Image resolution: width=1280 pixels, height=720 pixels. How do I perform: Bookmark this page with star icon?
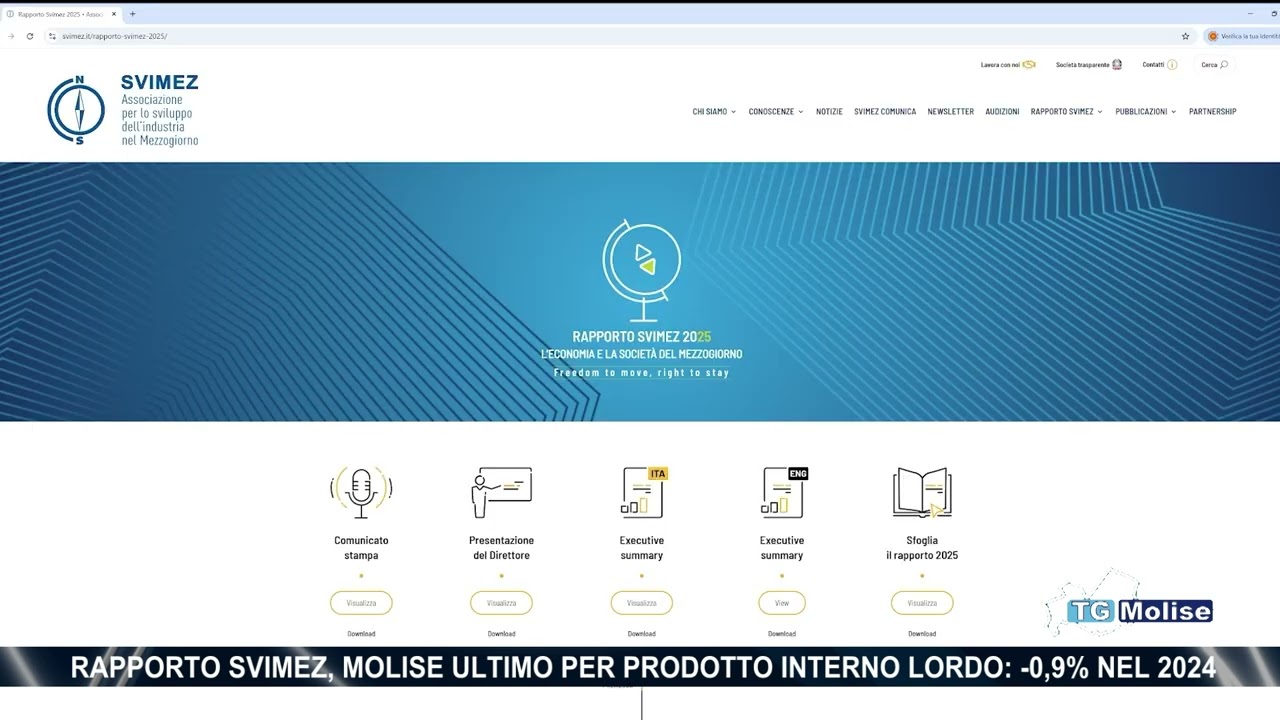click(x=1185, y=36)
